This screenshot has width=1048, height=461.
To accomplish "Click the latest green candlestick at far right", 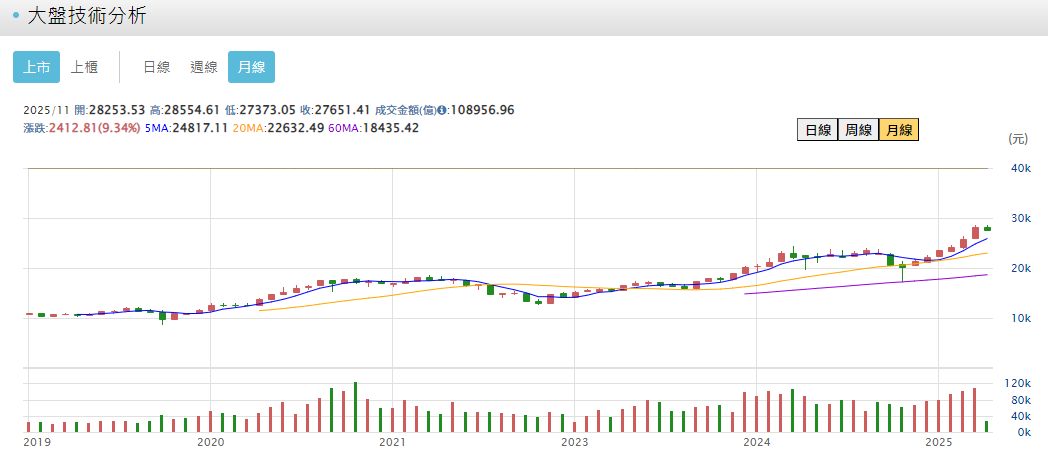I will point(987,229).
